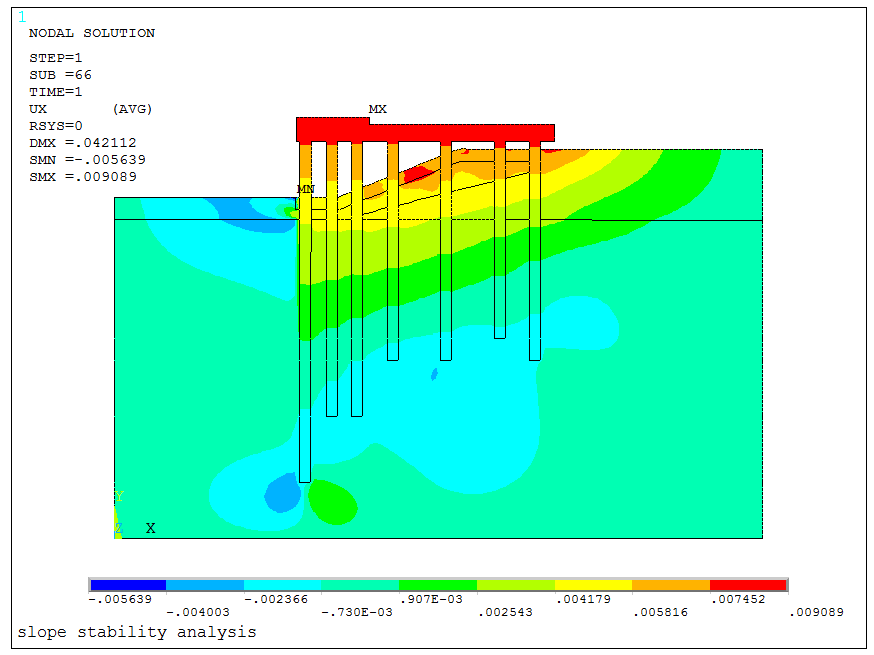Click the SUB =66 substep label
The width and height of the screenshot is (874, 655).
(60, 75)
